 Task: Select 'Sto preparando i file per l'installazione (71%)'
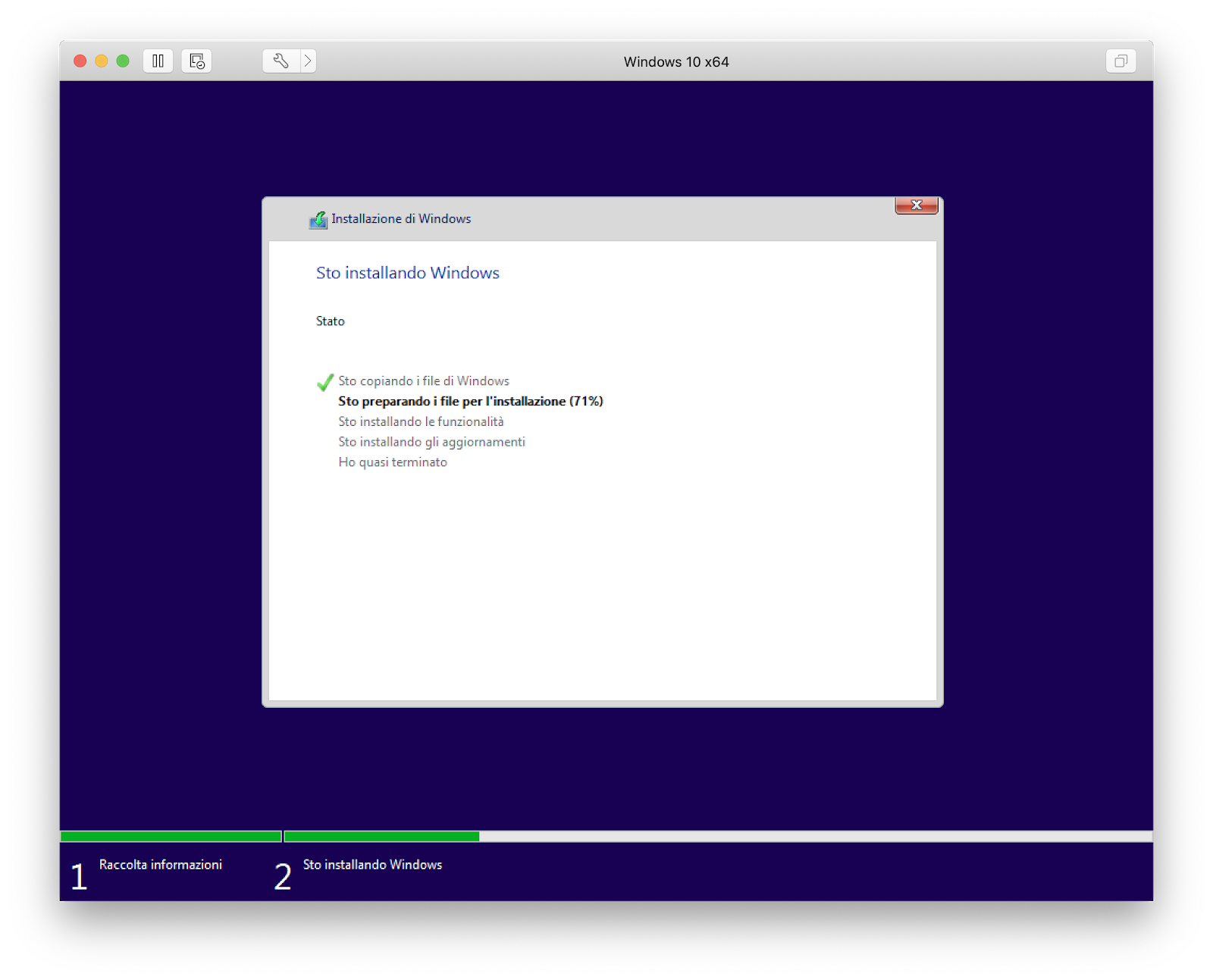click(471, 401)
